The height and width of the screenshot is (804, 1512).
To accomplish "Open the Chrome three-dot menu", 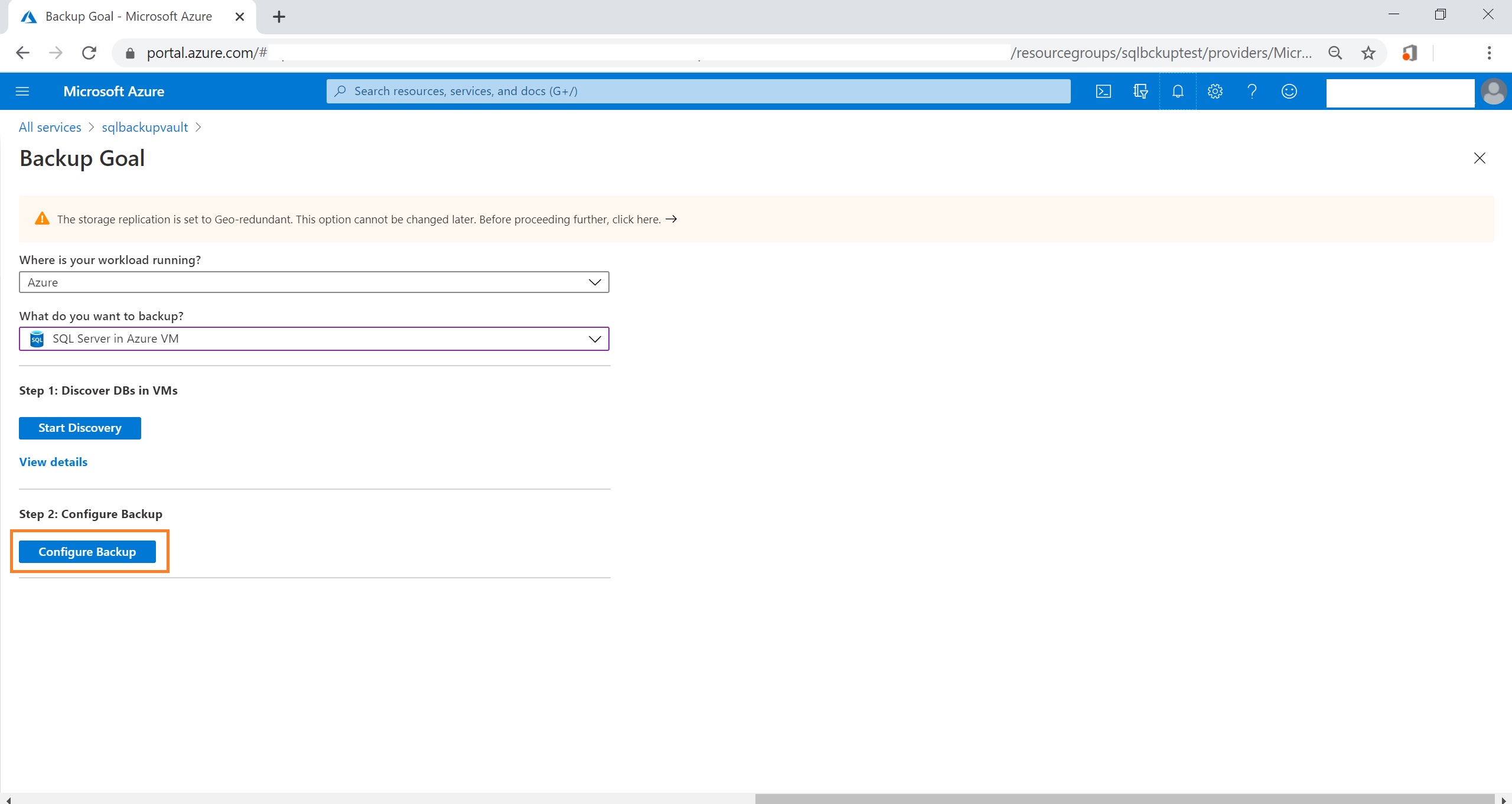I will tap(1489, 53).
